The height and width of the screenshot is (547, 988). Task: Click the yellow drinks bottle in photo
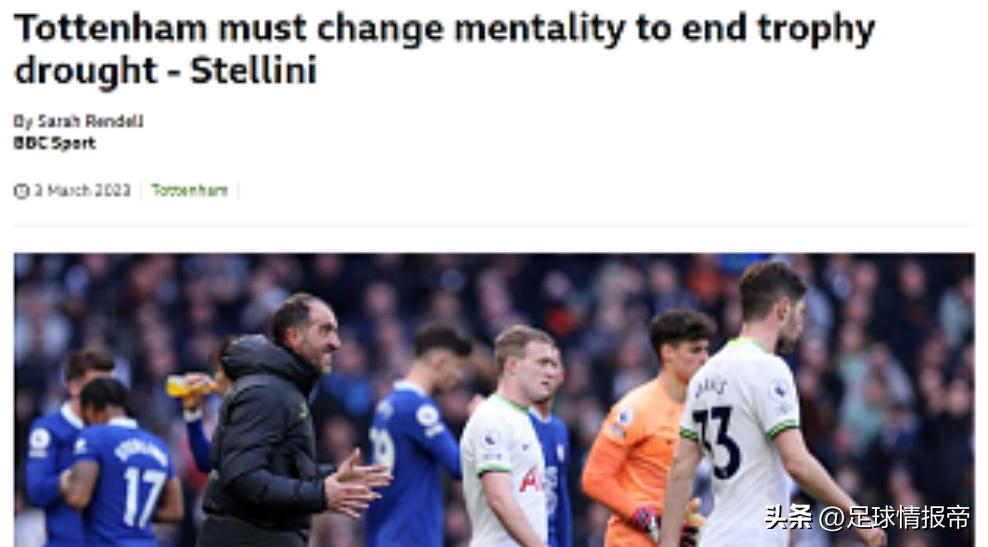pos(188,386)
